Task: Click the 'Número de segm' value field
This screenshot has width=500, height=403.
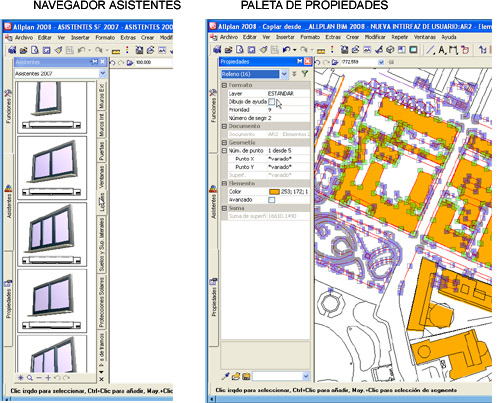Action: point(288,118)
